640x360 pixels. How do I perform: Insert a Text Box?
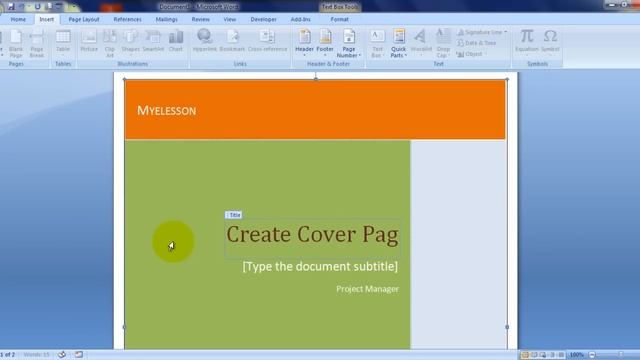coord(377,44)
